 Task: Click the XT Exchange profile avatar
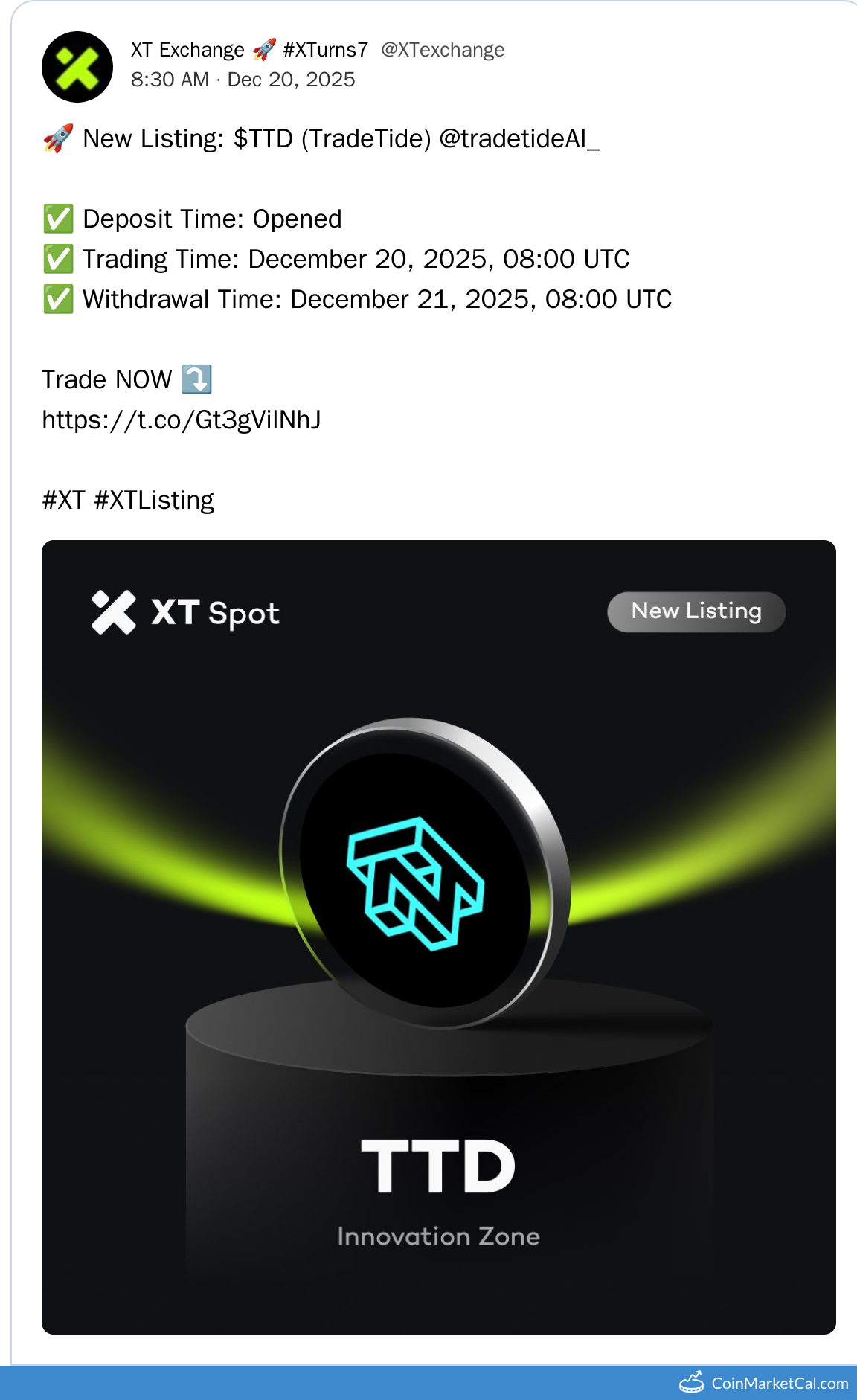click(x=77, y=67)
